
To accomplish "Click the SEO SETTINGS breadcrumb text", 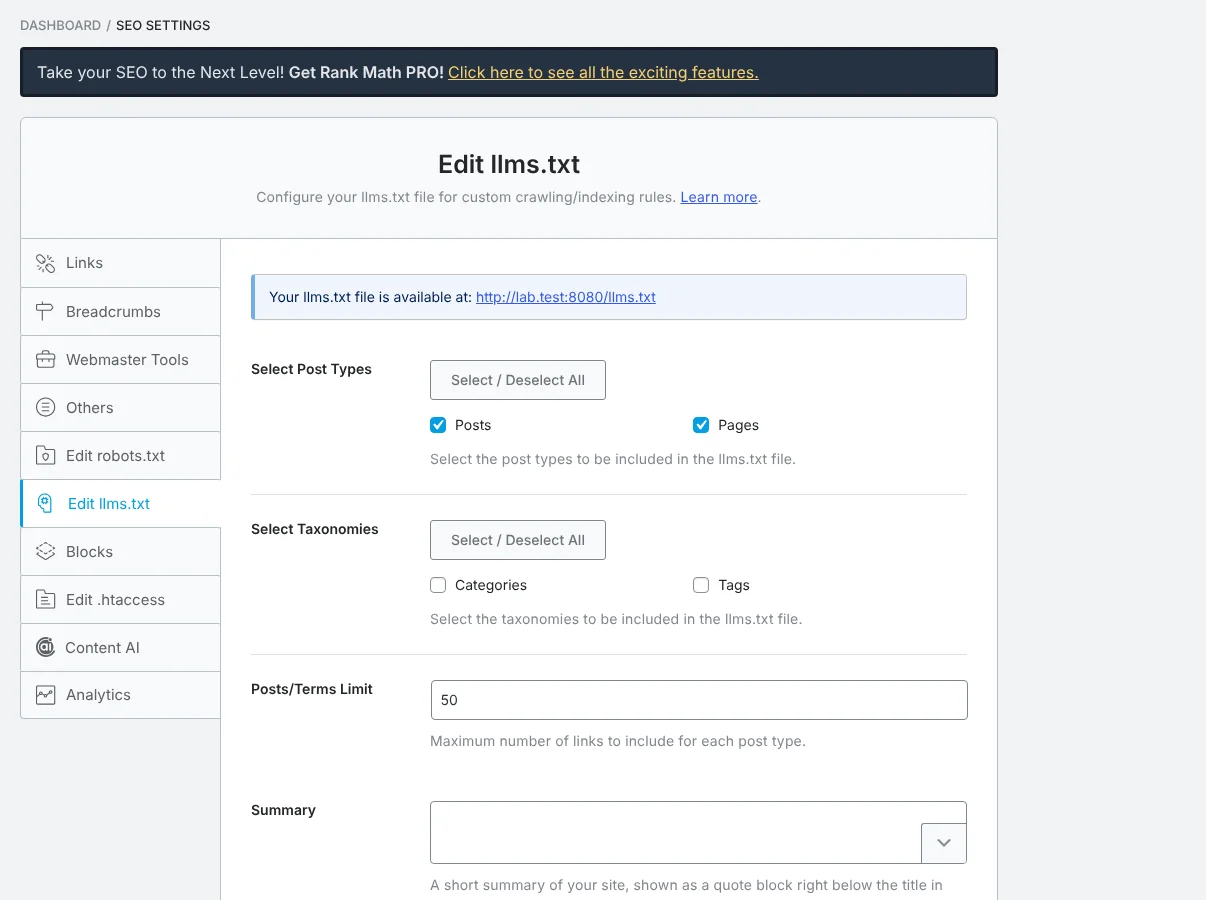I will pyautogui.click(x=163, y=25).
